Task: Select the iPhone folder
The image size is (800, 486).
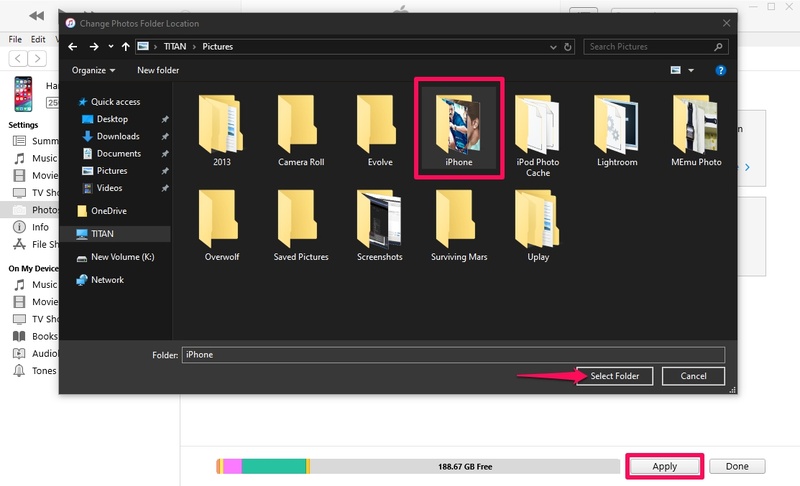Action: 459,129
